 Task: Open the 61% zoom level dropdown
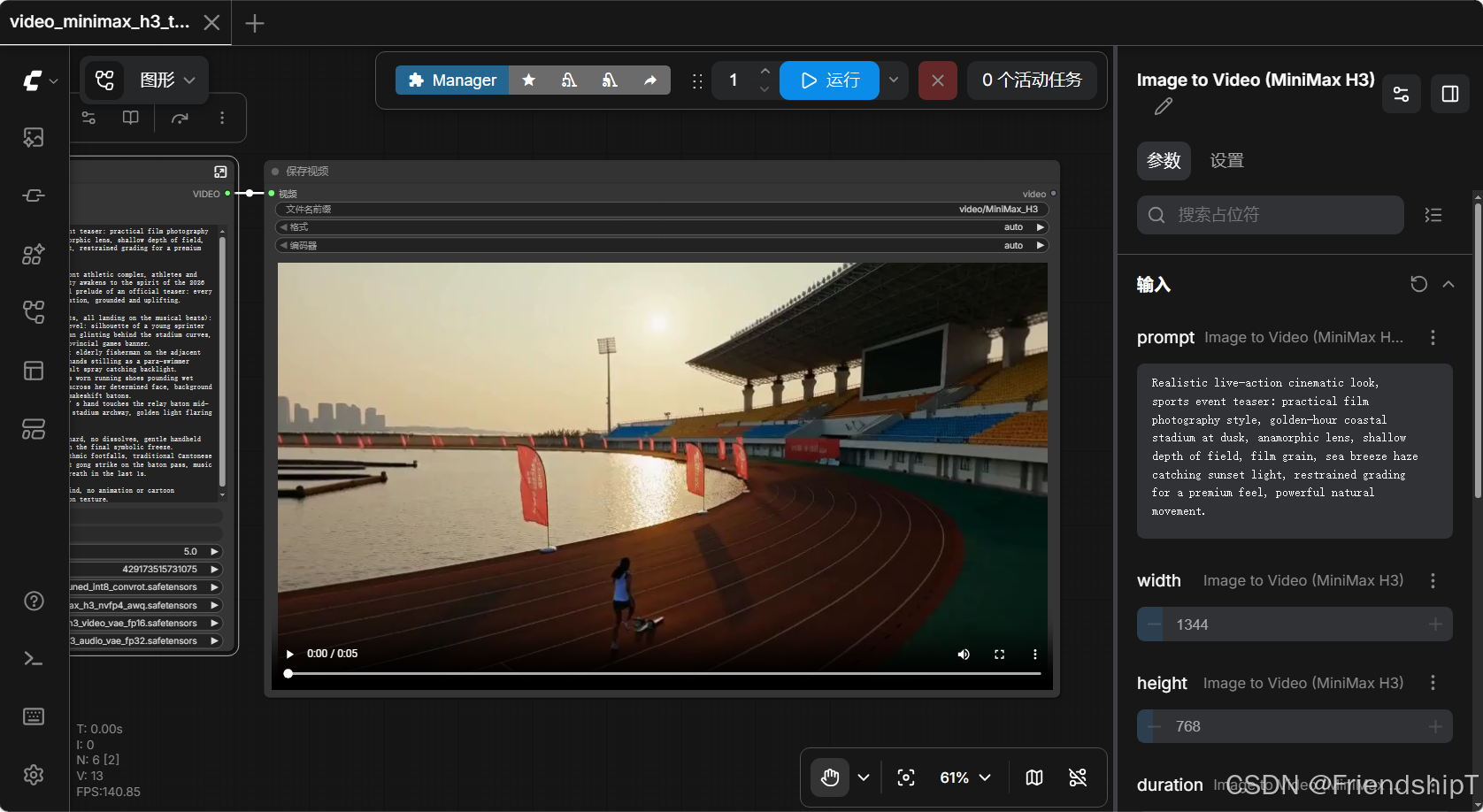click(x=964, y=778)
